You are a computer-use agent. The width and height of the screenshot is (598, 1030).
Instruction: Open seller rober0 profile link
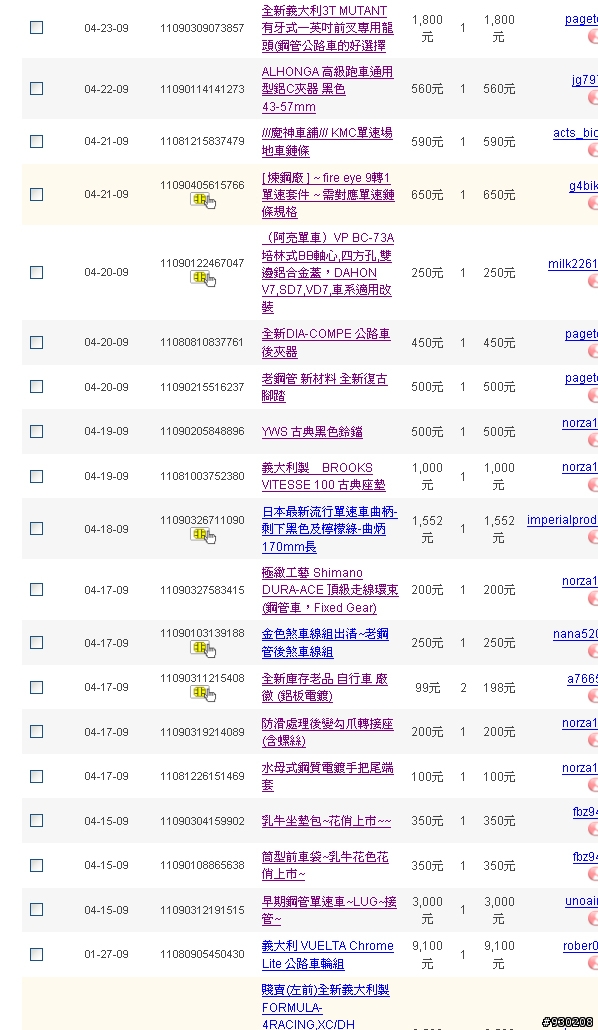click(580, 945)
